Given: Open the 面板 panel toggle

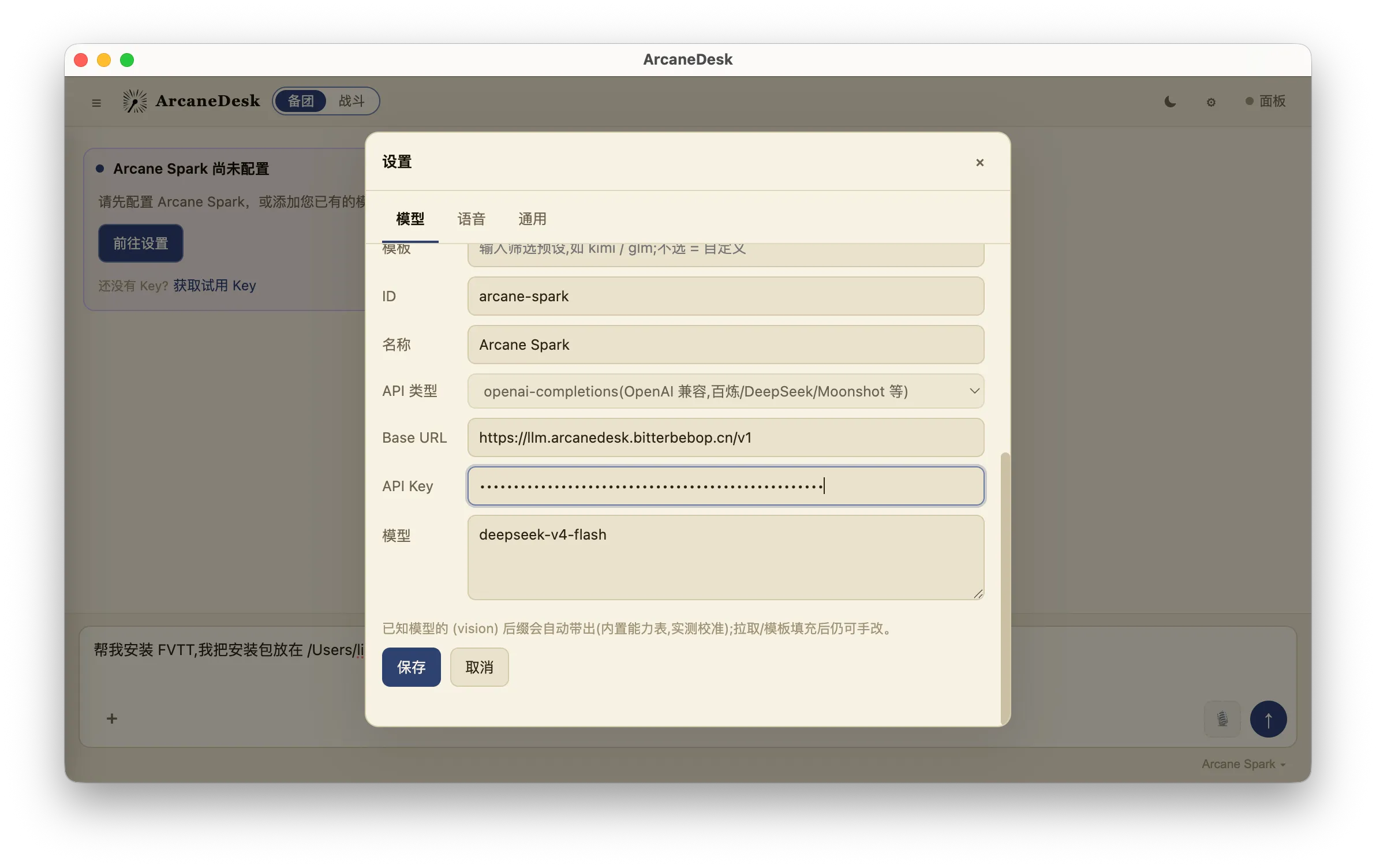Looking at the screenshot, I should point(1266,101).
